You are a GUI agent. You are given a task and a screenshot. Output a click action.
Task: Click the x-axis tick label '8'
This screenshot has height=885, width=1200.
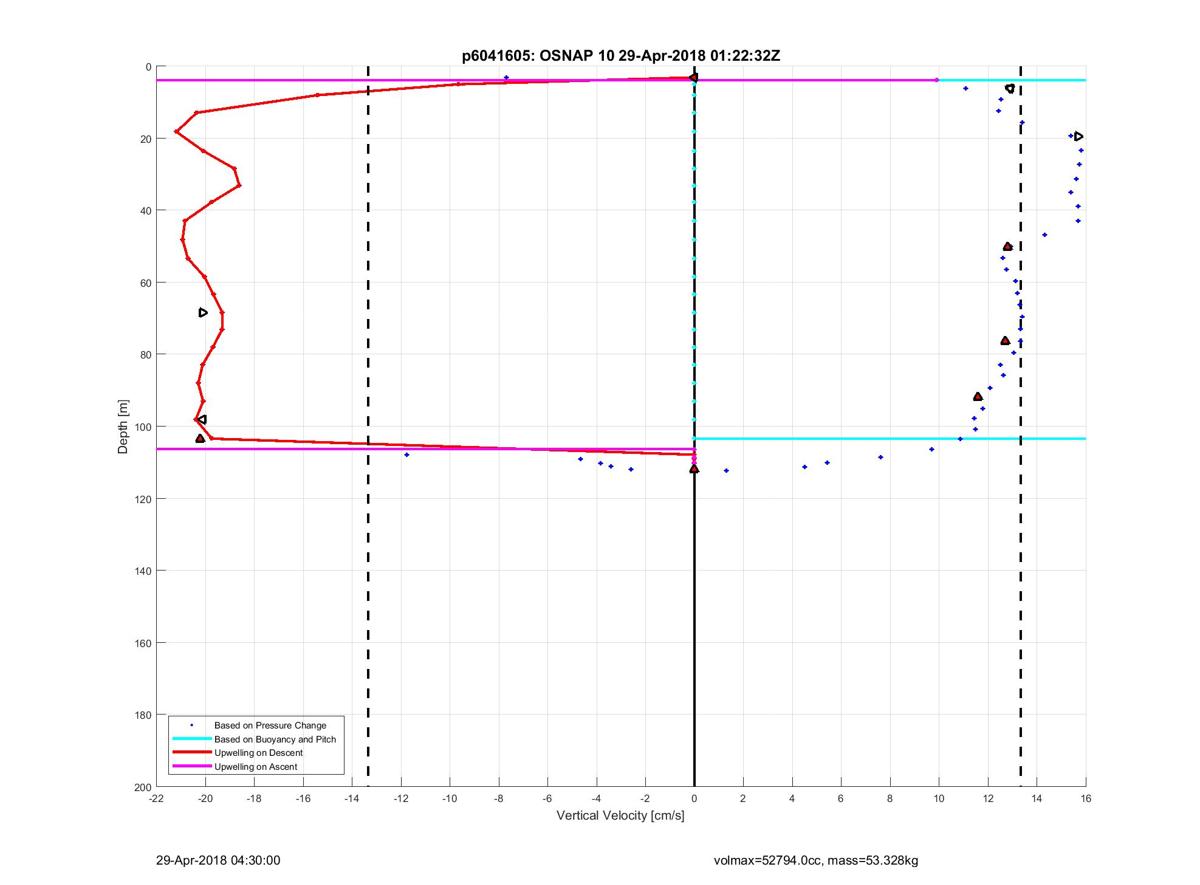pyautogui.click(x=890, y=799)
